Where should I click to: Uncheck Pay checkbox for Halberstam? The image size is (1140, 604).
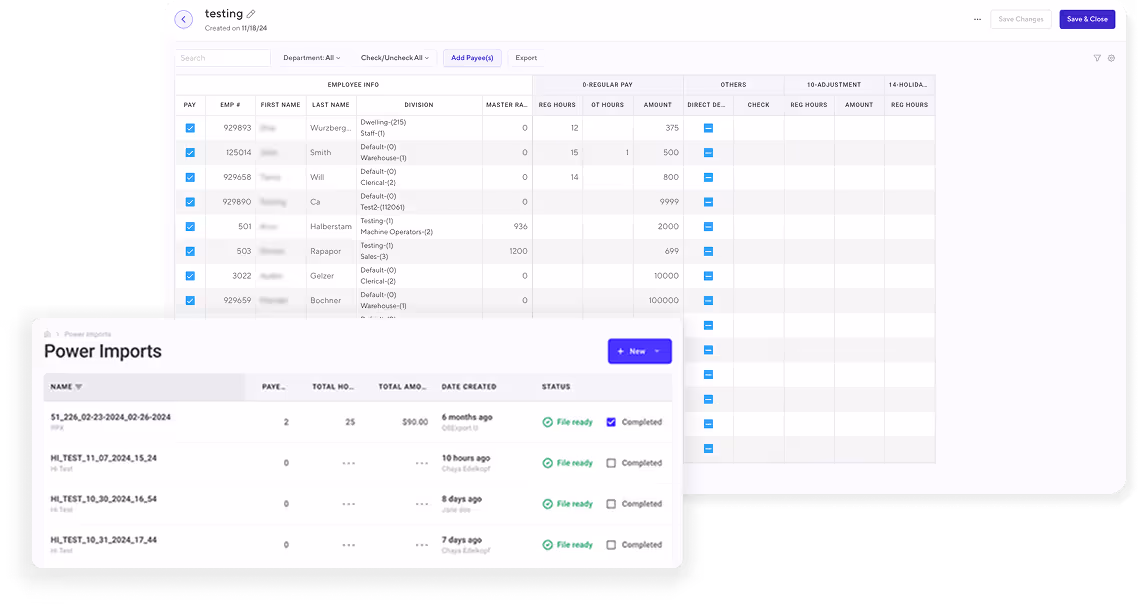[190, 227]
